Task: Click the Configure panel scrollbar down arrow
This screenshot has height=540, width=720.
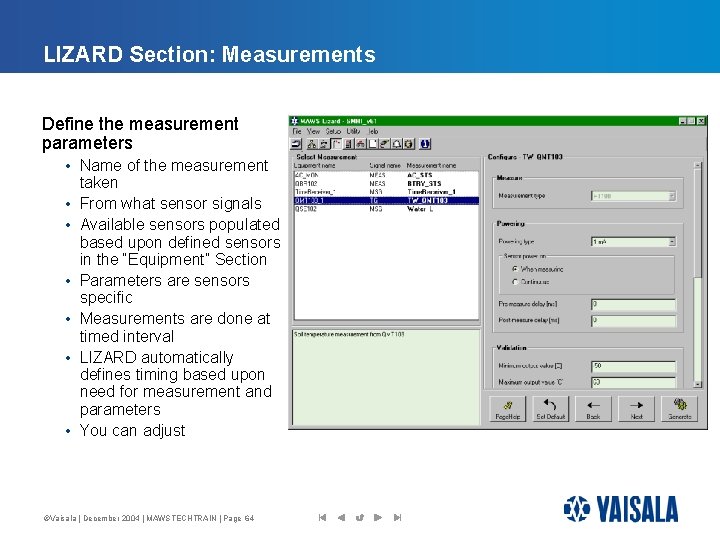Action: [x=698, y=384]
